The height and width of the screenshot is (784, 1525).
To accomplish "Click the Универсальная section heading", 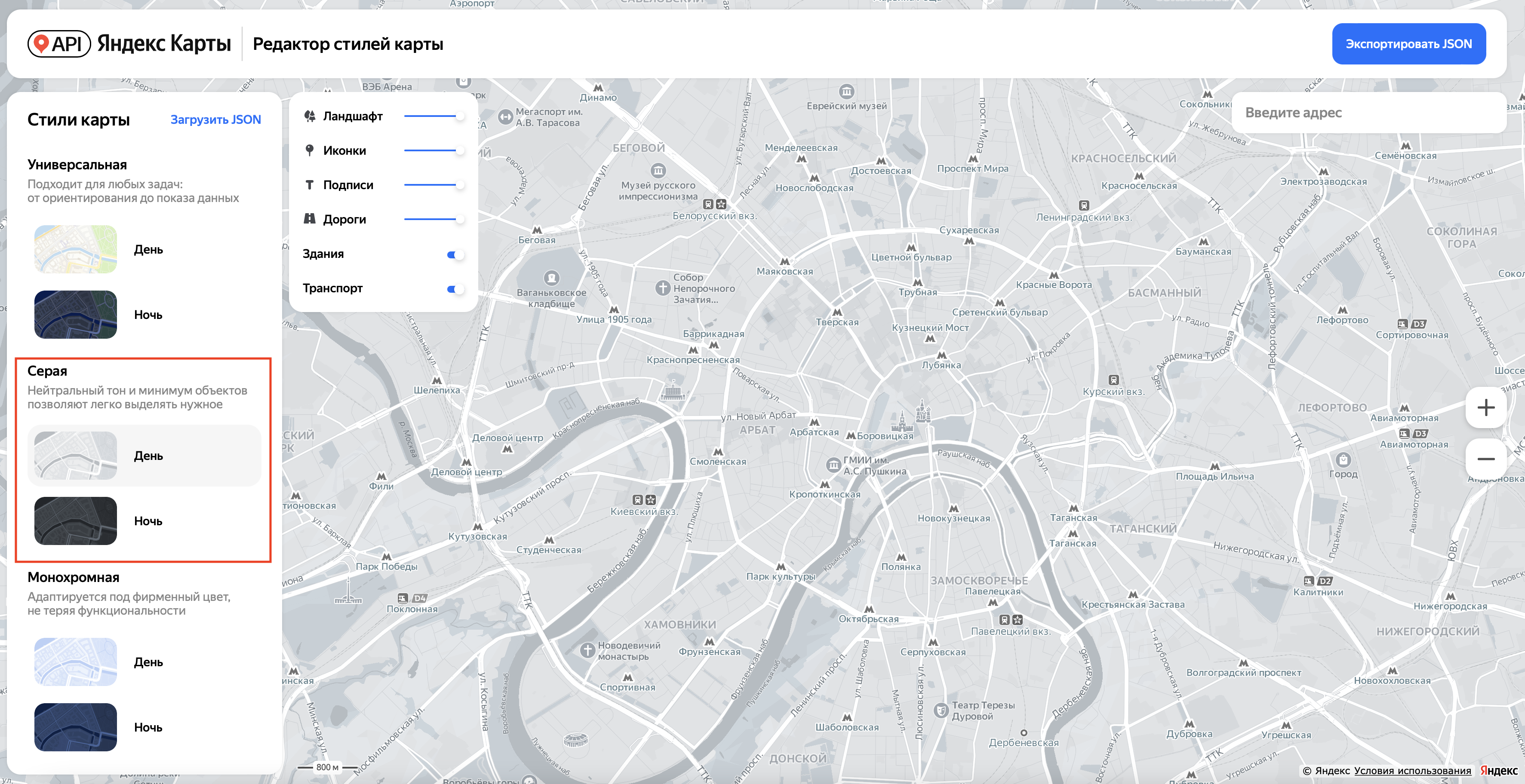I will coord(77,165).
